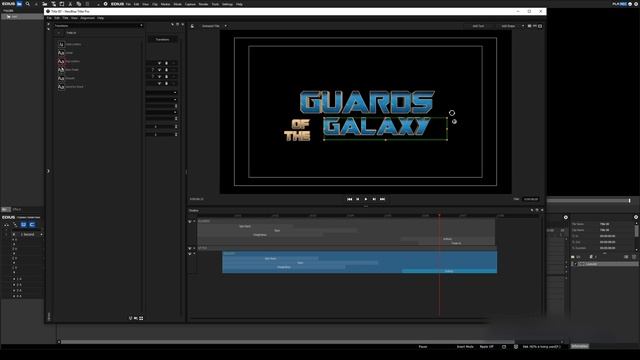640x360 pixels.
Task: Select the OF THE text on canvas
Action: [x=298, y=130]
